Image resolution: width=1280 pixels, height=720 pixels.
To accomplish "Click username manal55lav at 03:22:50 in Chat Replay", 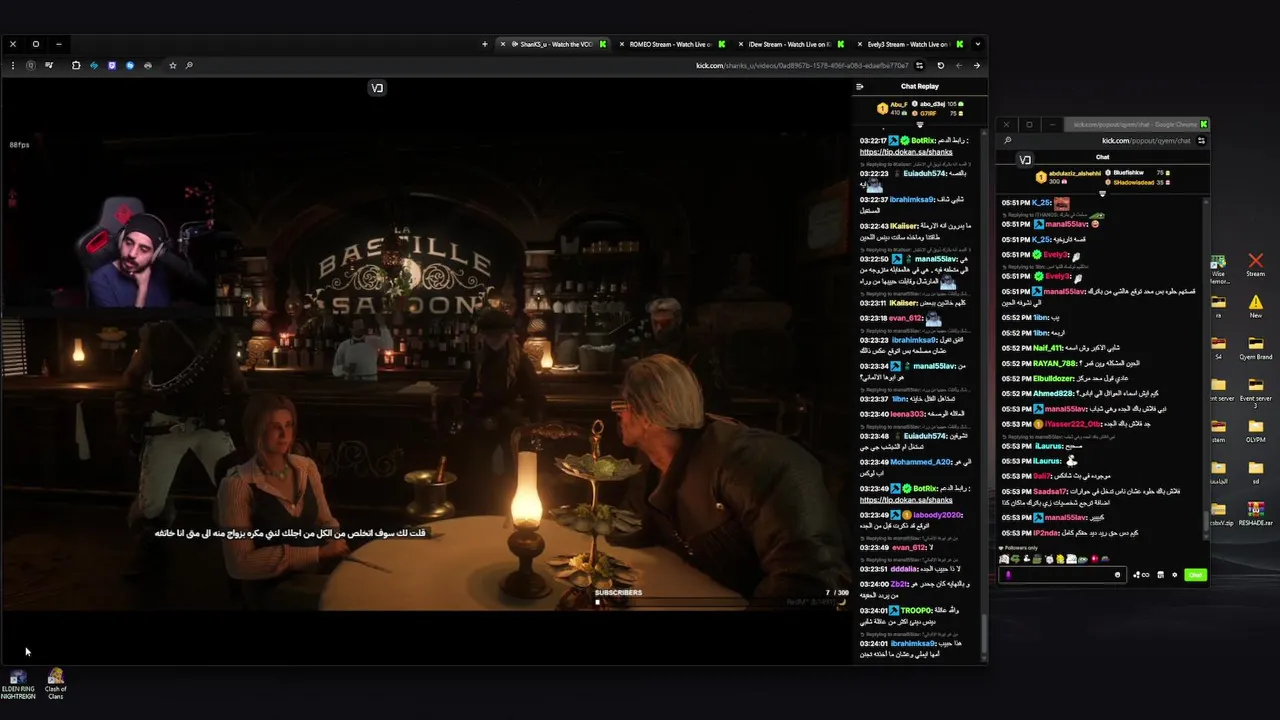I will coord(934,260).
